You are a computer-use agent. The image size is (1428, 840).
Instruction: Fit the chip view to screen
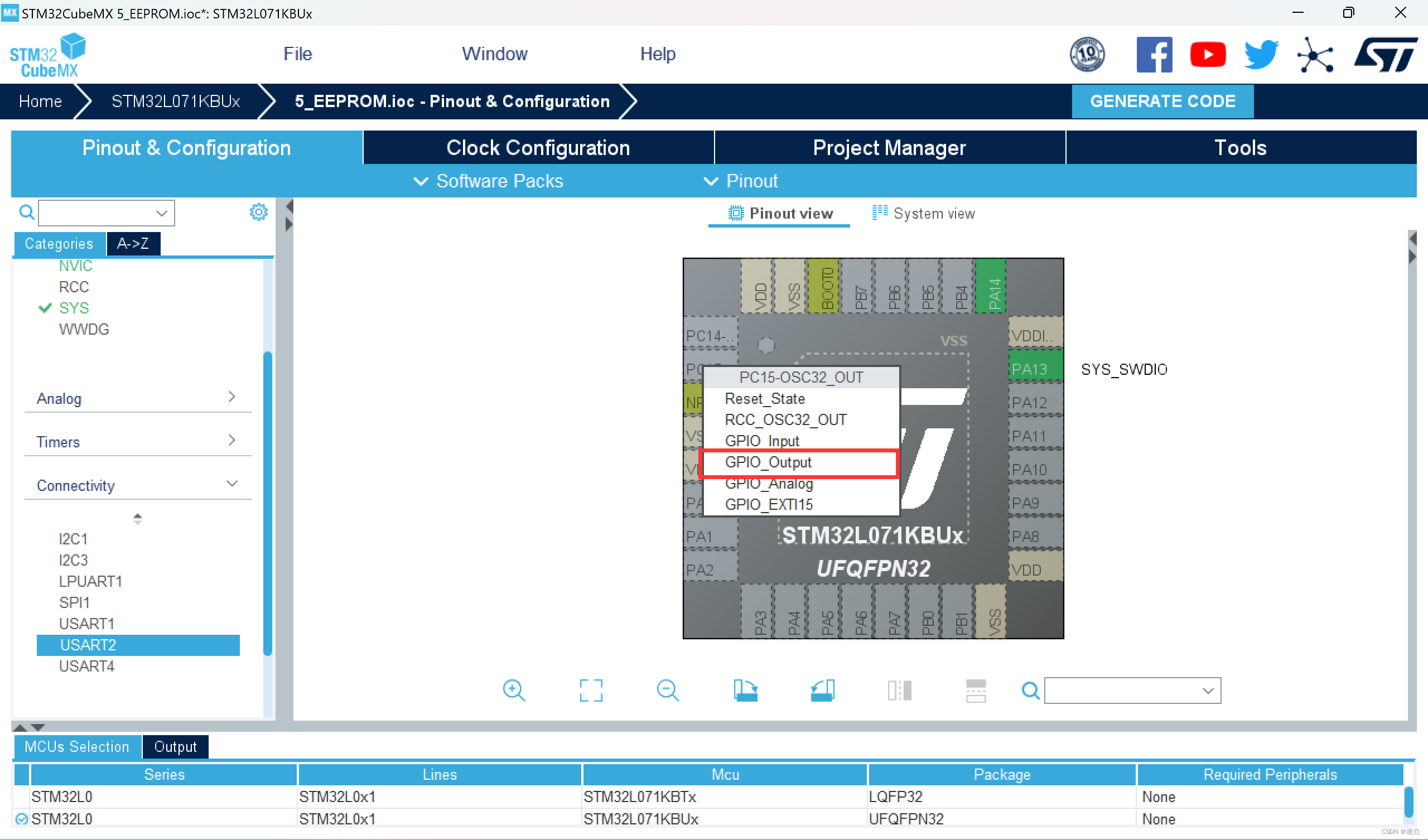tap(591, 691)
